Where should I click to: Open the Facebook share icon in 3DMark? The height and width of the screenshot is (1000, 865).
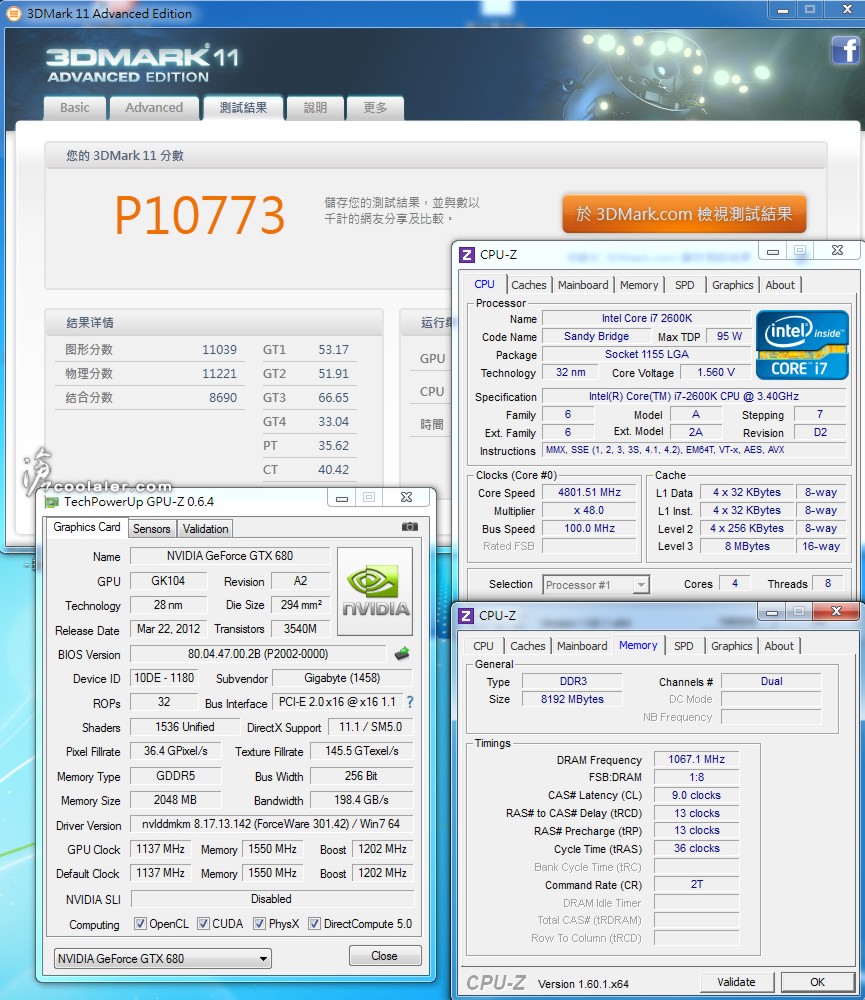846,50
